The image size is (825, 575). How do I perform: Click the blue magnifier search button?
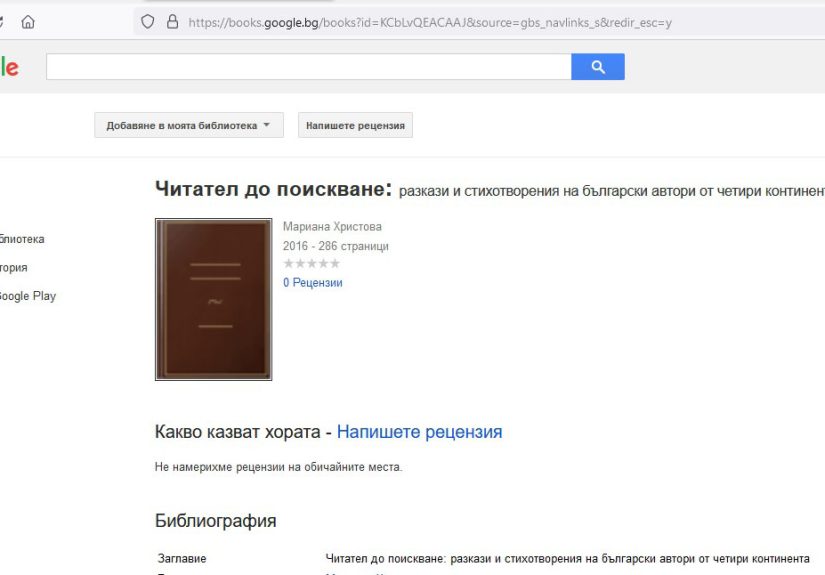tap(598, 67)
